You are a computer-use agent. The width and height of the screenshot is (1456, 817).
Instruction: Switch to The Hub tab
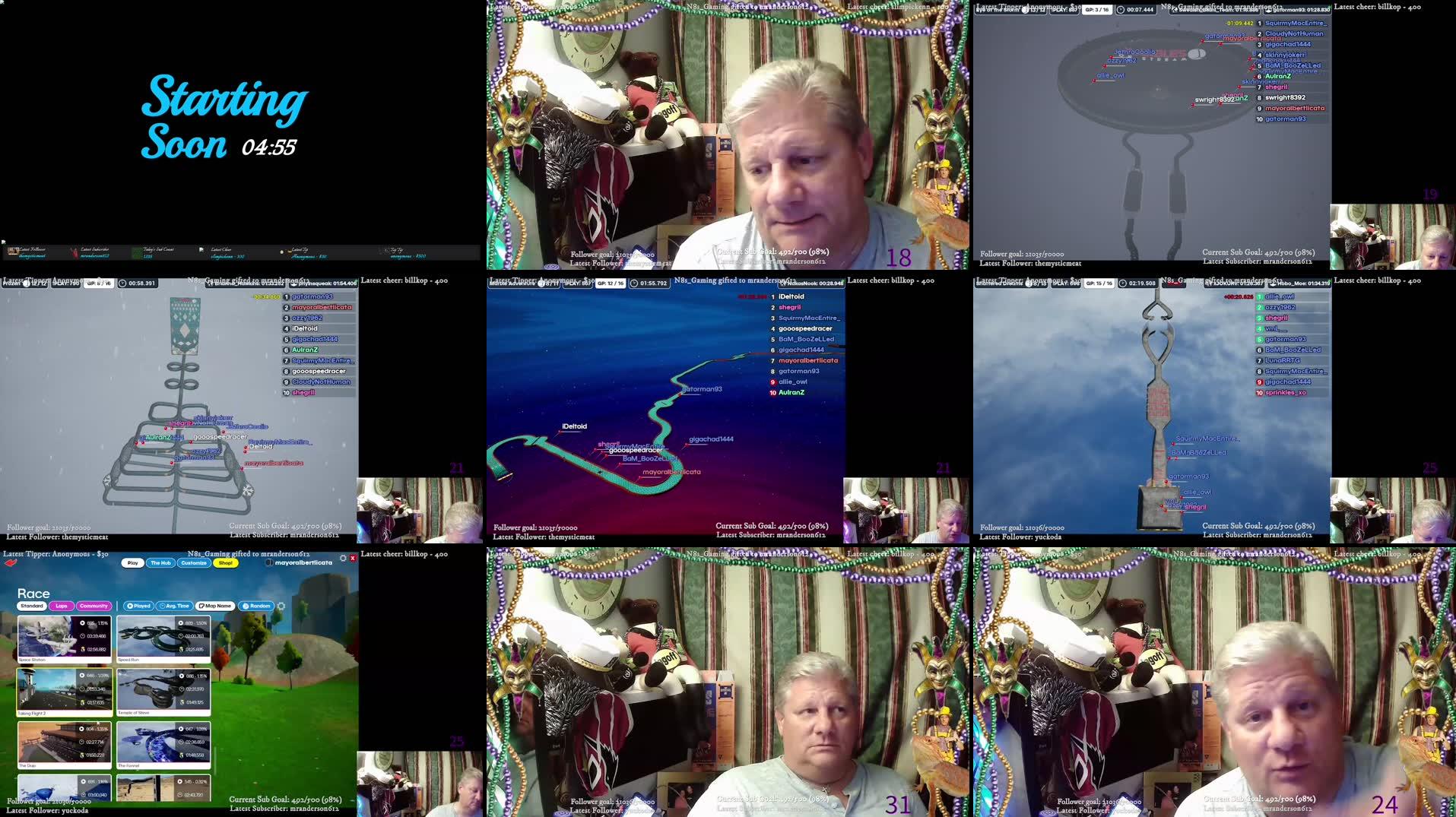click(160, 563)
